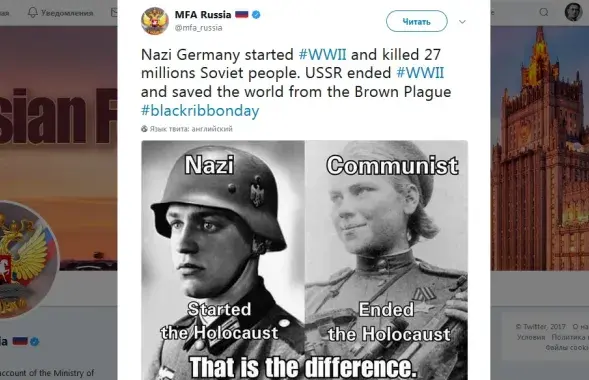Open the first #WWII hashtag after 'started'
Image resolution: width=589 pixels, height=380 pixels.
[322, 55]
